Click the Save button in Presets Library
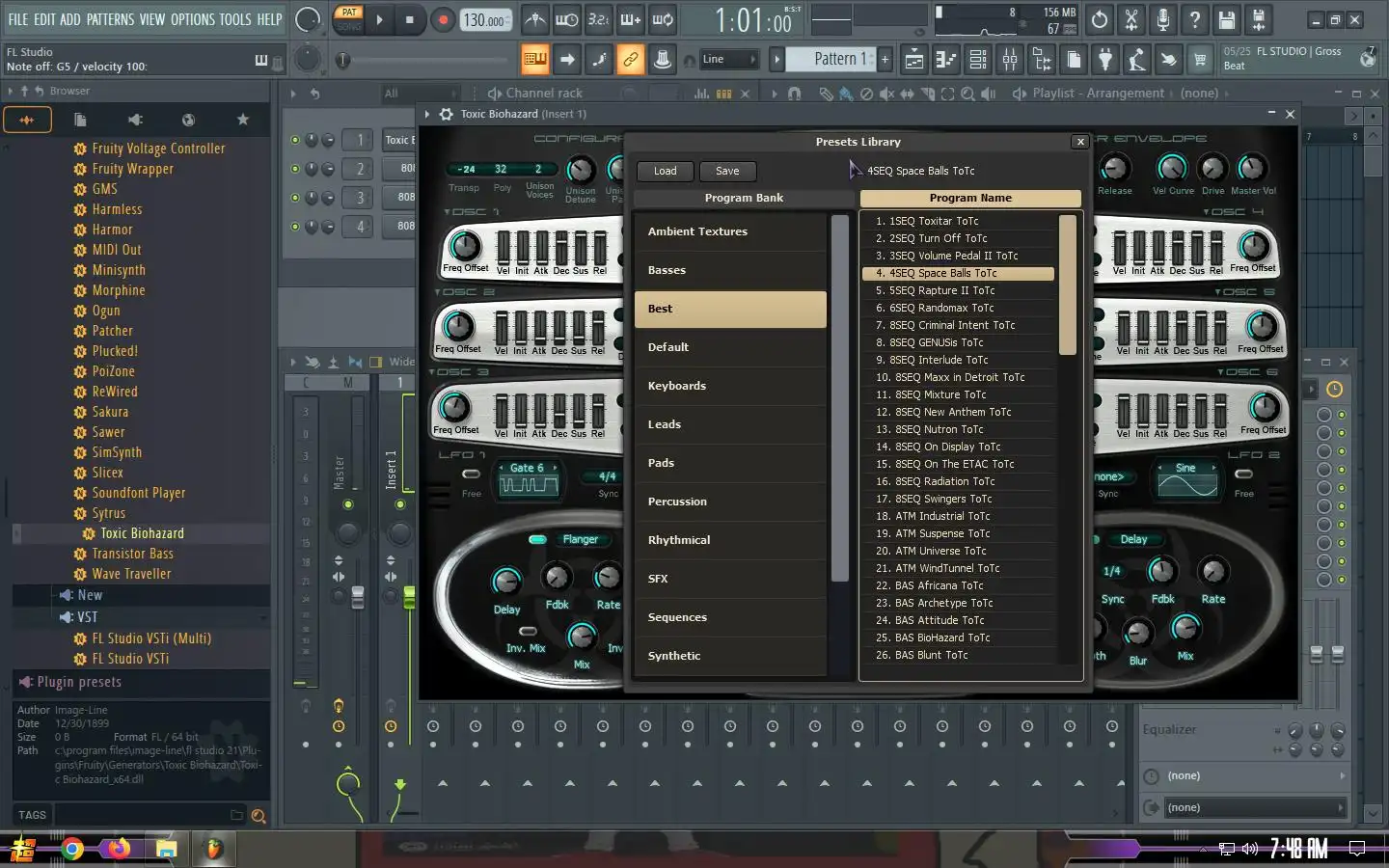The height and width of the screenshot is (868, 1389). pyautogui.click(x=727, y=171)
